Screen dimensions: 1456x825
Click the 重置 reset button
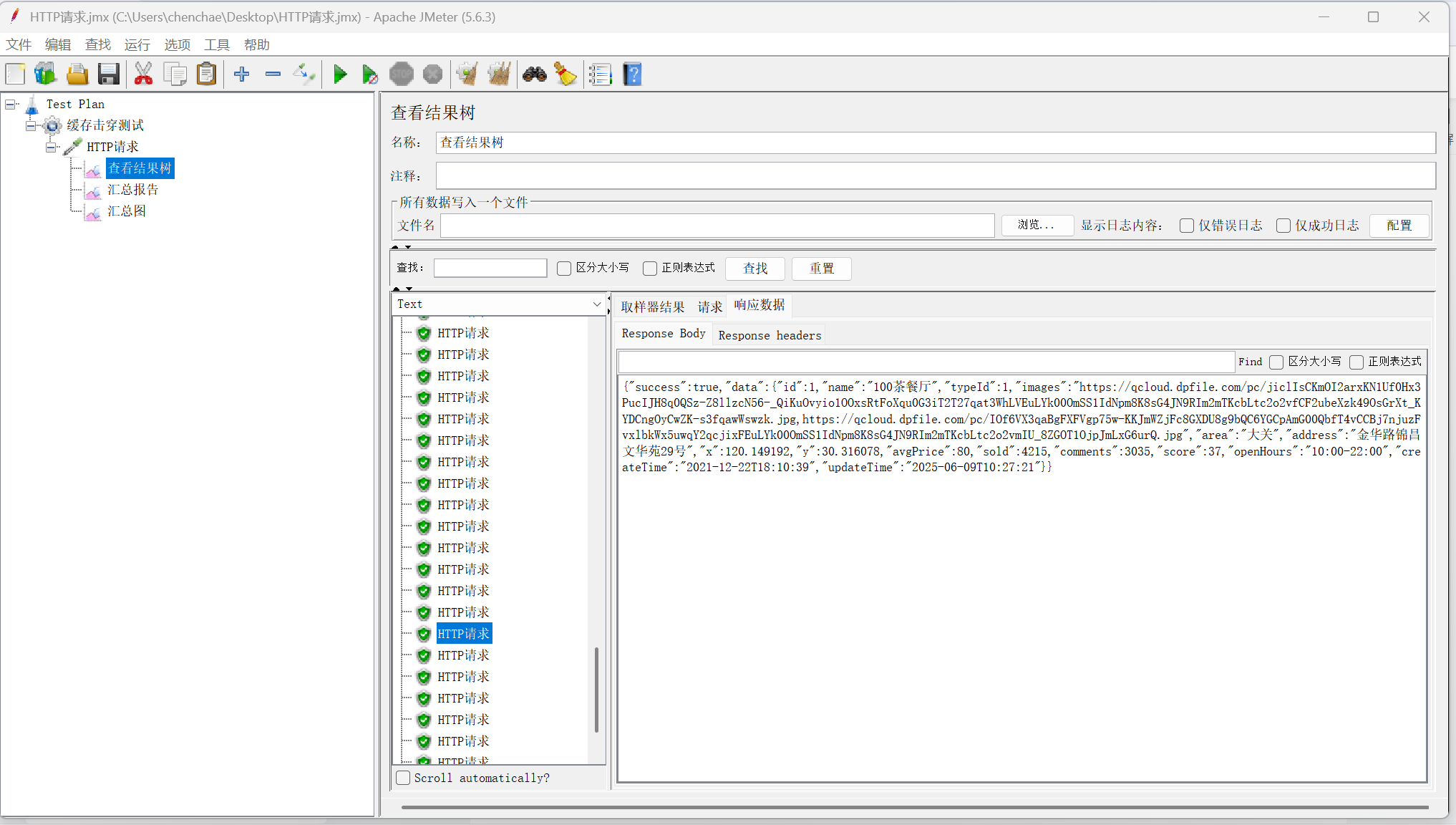(x=821, y=269)
